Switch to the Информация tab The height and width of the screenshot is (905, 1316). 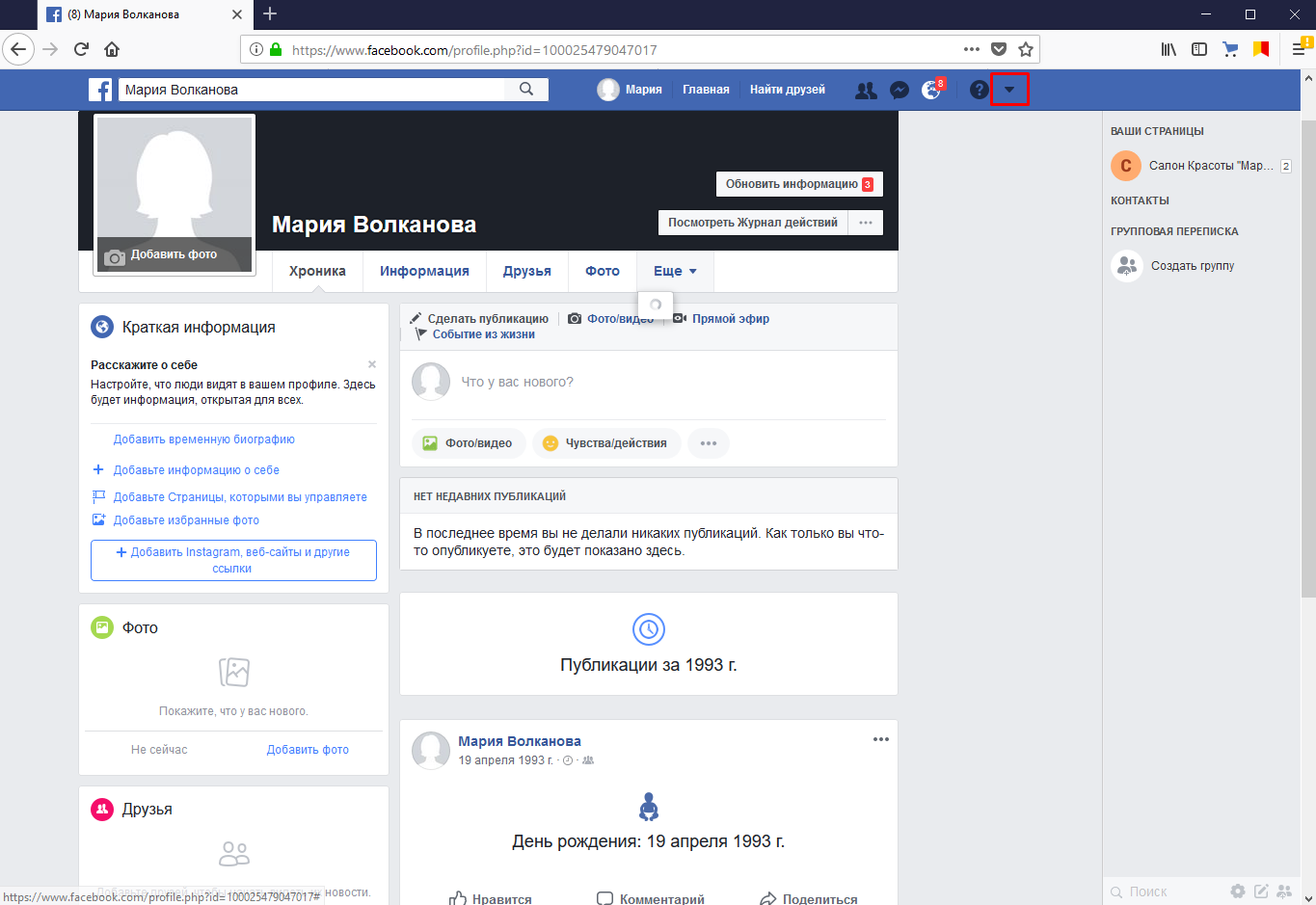(424, 271)
